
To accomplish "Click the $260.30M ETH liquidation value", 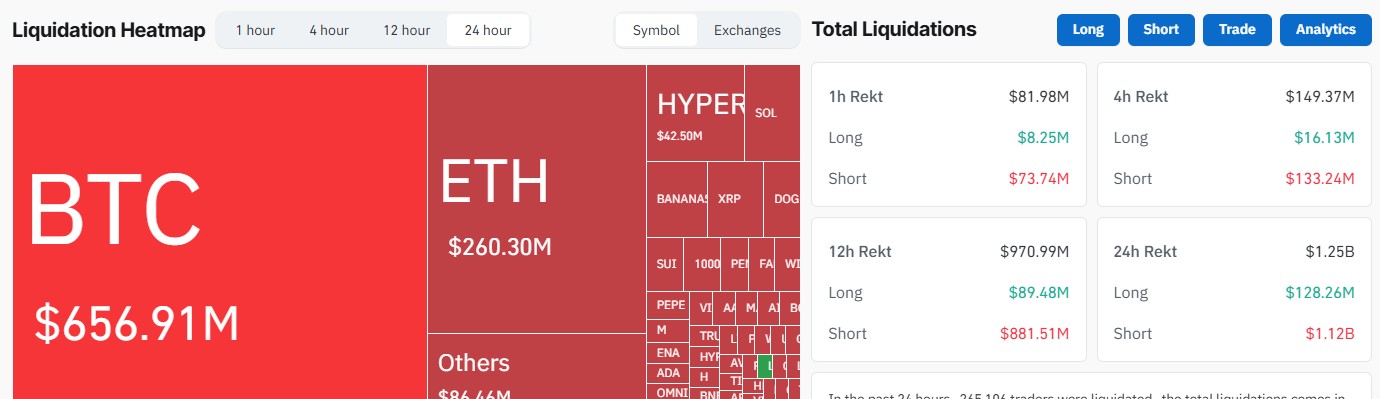I will (x=500, y=247).
